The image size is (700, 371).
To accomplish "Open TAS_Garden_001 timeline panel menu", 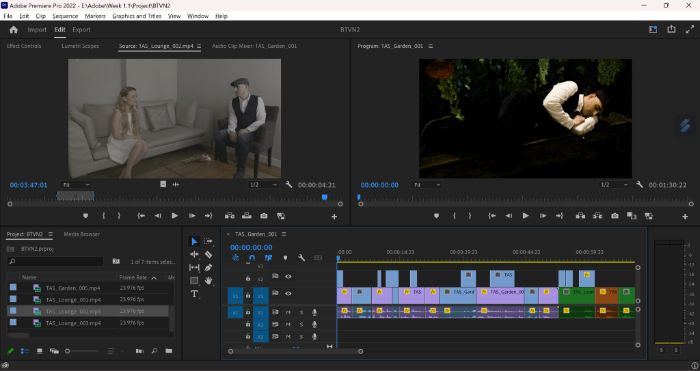I will tap(284, 234).
